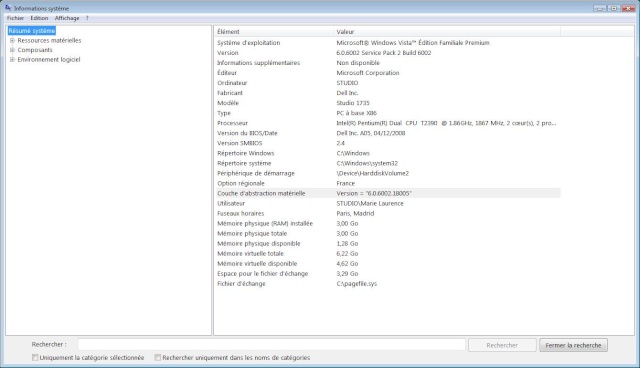Select the Couche d'abstraction matérielle row

pos(387,193)
